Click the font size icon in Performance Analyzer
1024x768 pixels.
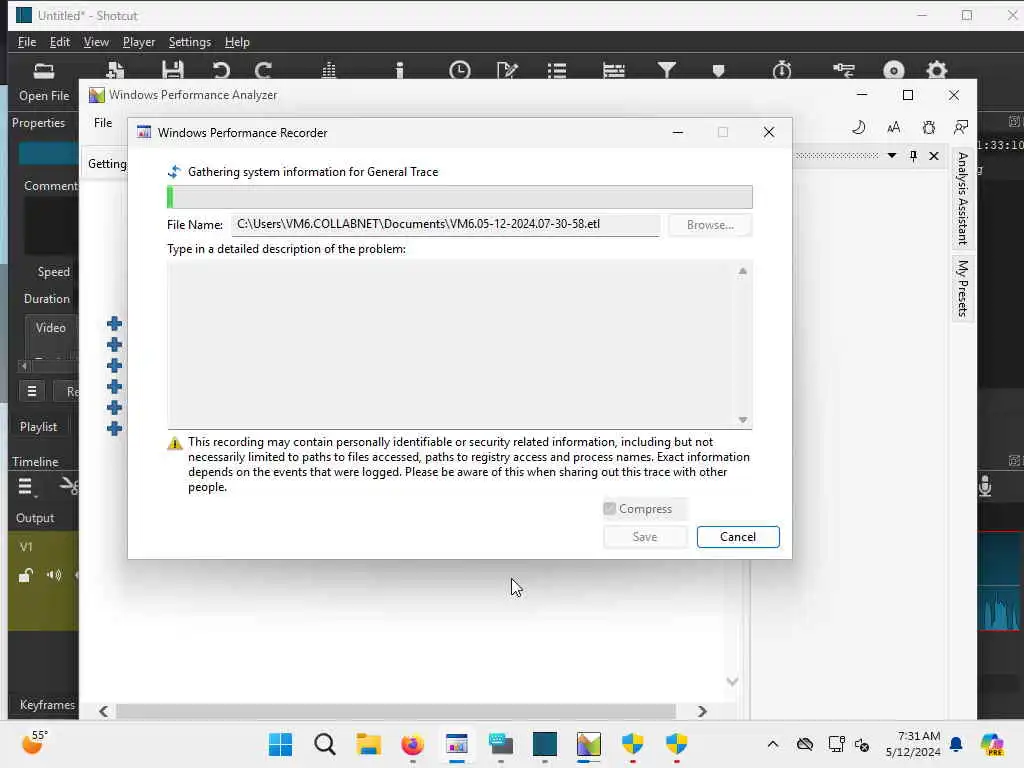(x=893, y=127)
